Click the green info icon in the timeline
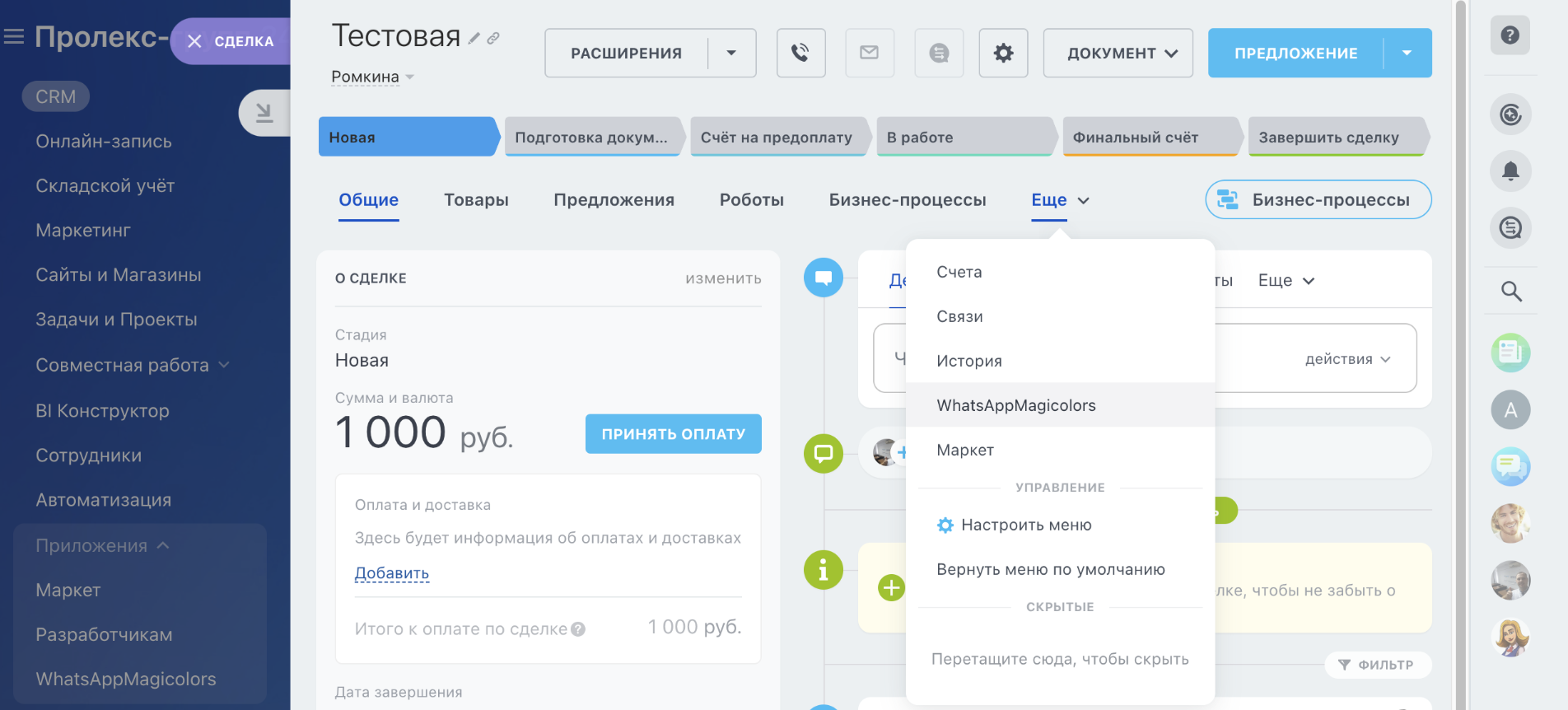The height and width of the screenshot is (710, 1568). point(824,570)
